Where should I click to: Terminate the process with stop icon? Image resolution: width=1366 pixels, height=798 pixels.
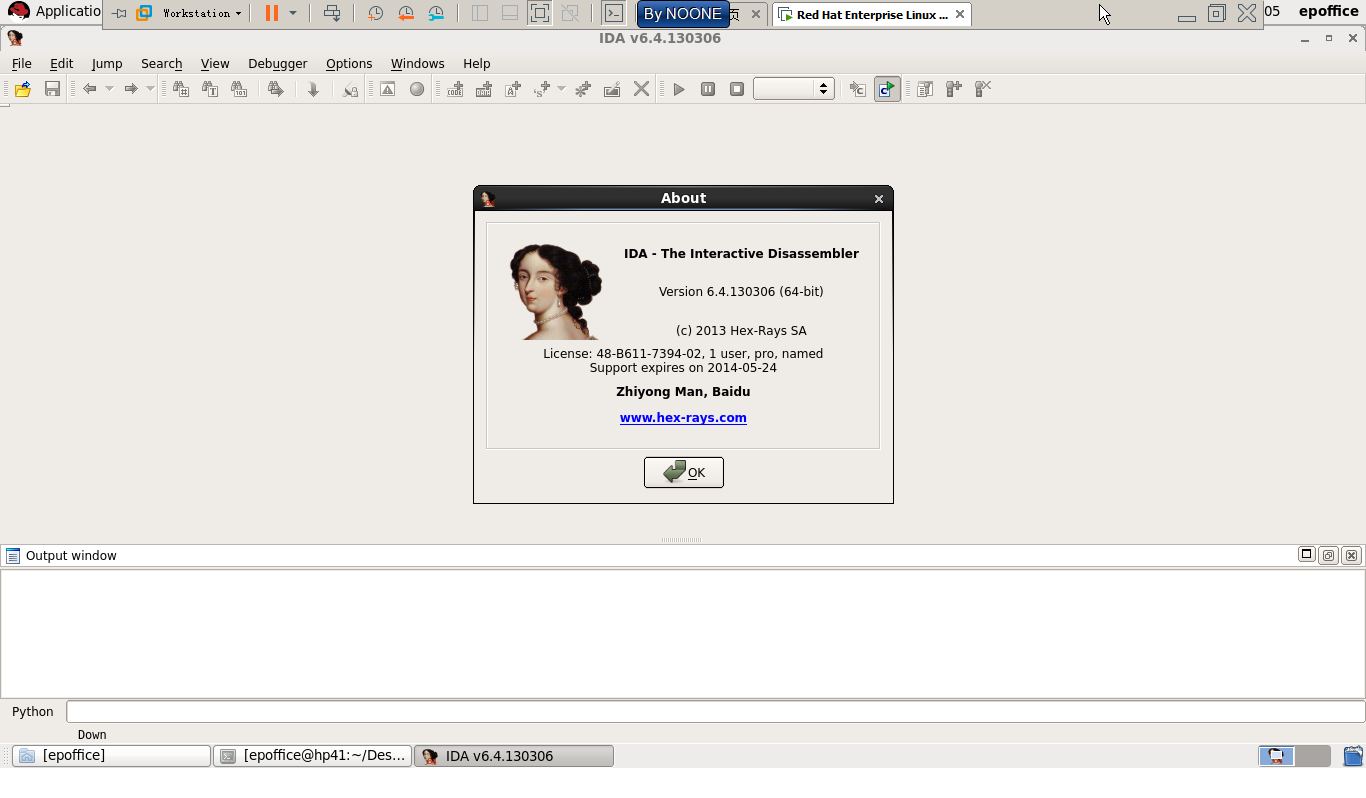coord(737,89)
